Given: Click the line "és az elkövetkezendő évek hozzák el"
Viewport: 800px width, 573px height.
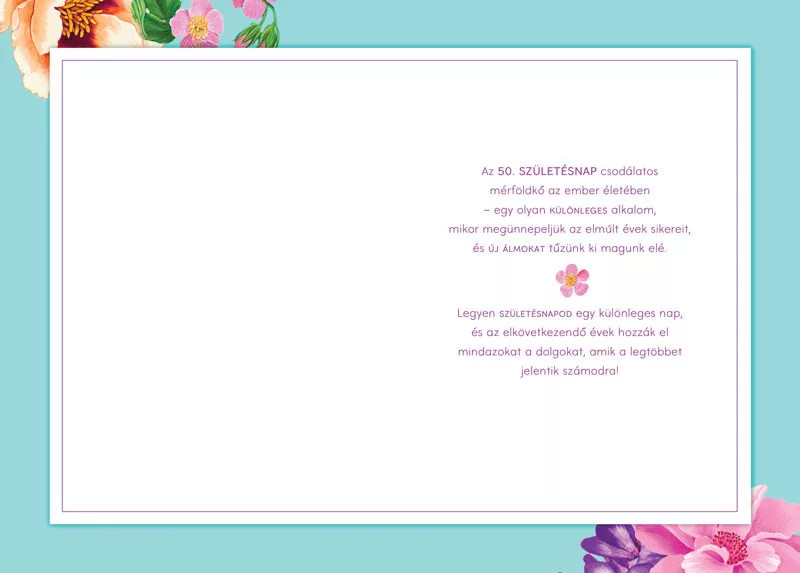Looking at the screenshot, I should coord(569,332).
